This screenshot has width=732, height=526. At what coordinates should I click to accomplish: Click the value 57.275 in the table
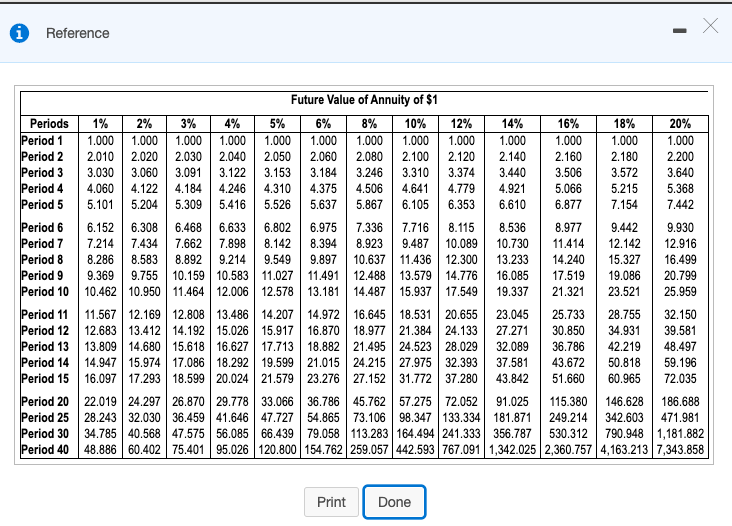click(x=415, y=401)
